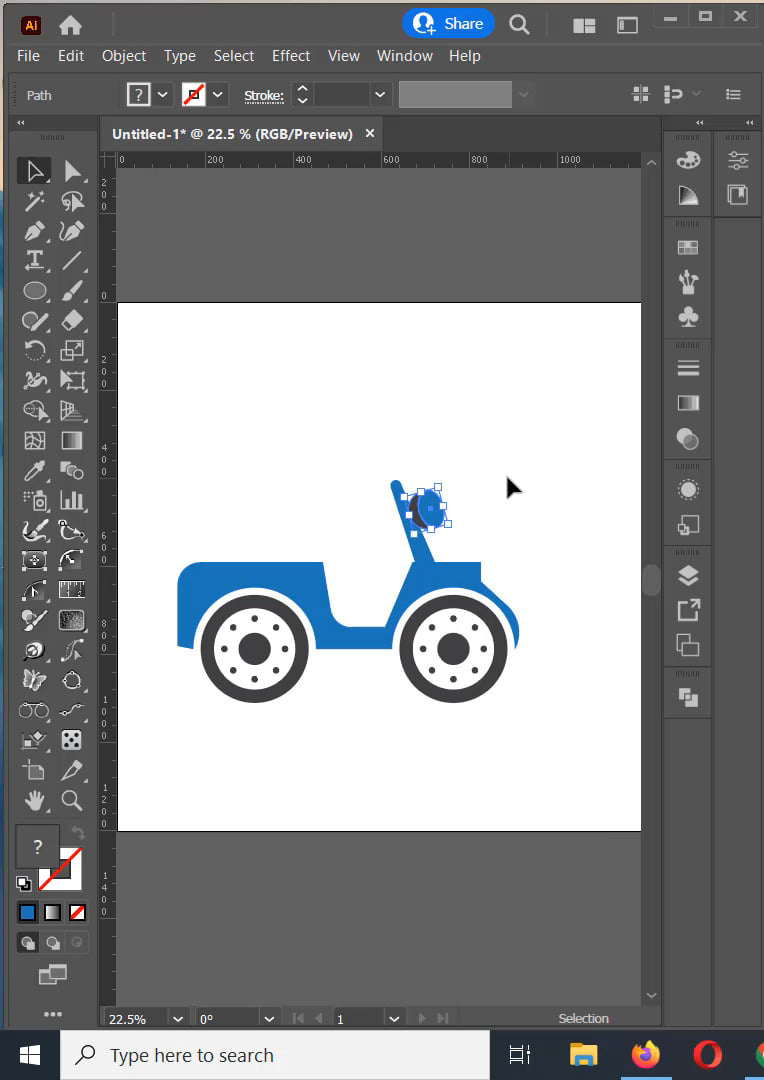Viewport: 764px width, 1080px height.
Task: Select the Mesh tool
Action: coord(34,440)
